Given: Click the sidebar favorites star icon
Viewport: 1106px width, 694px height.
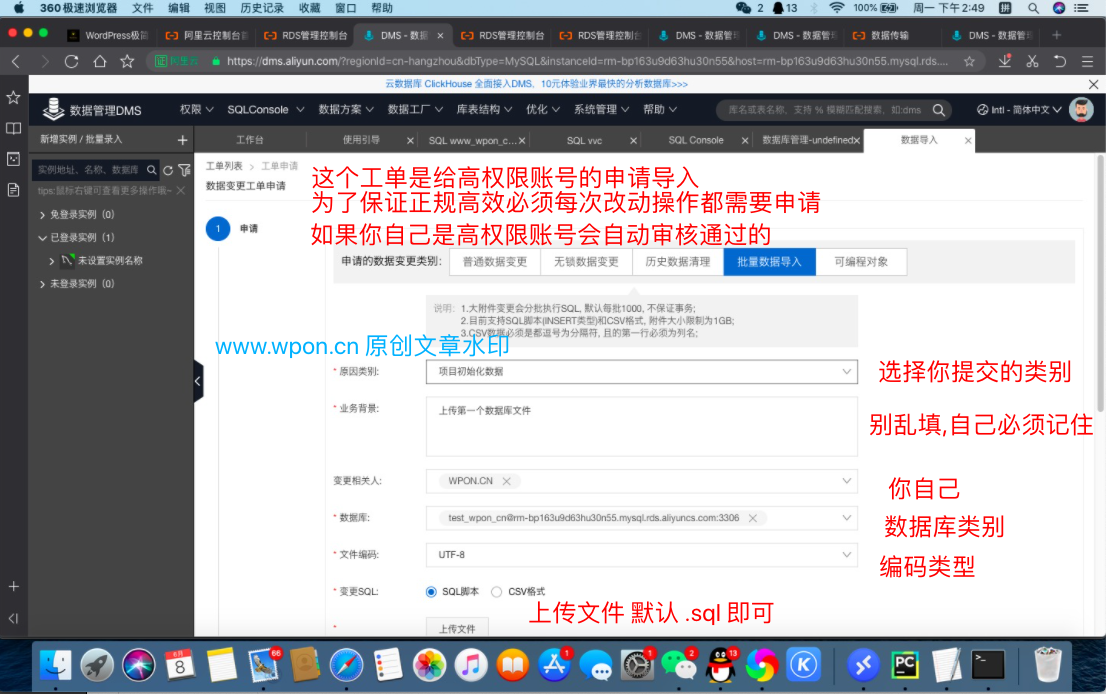Looking at the screenshot, I should click(13, 98).
